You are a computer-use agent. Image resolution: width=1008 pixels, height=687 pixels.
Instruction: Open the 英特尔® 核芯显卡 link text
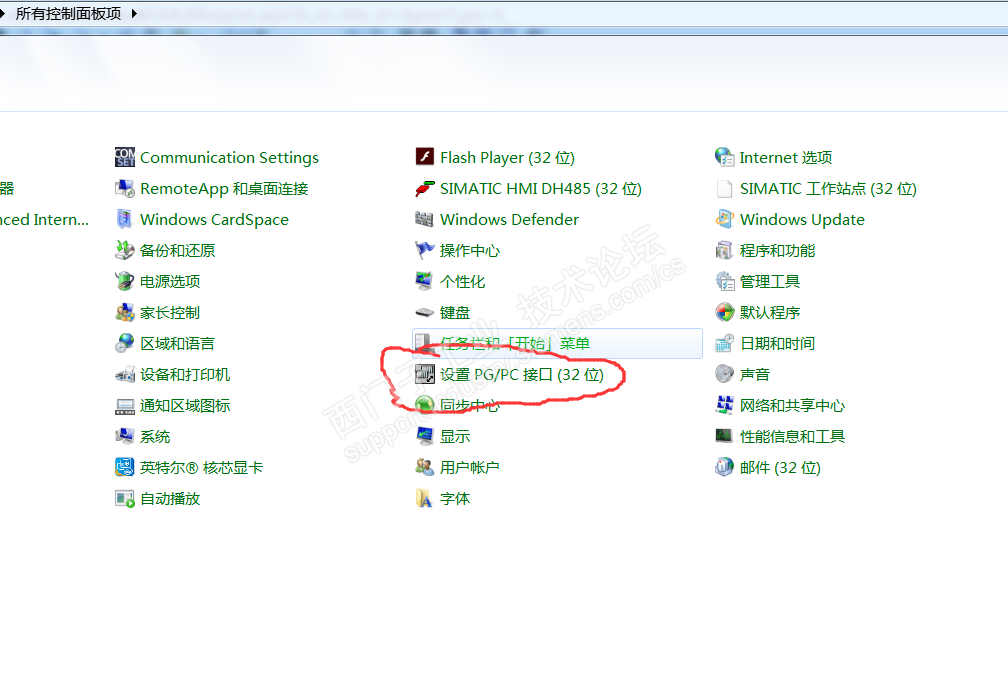tap(201, 467)
